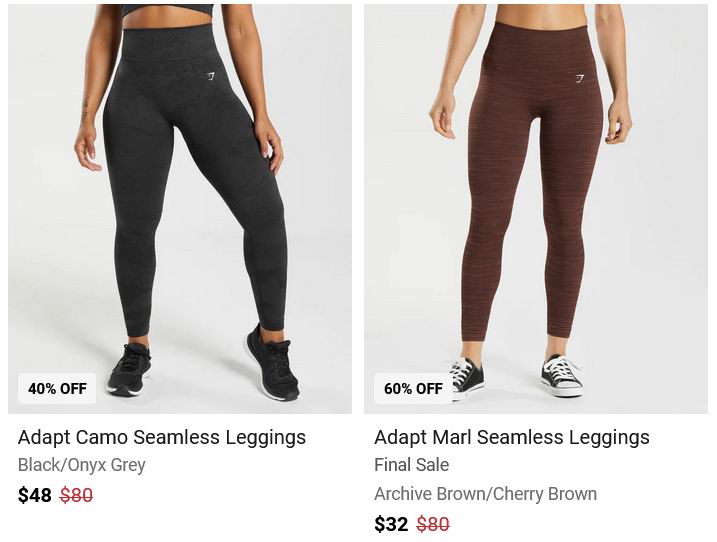Open the Adapt Camo Seamless Leggings product image

180,209
